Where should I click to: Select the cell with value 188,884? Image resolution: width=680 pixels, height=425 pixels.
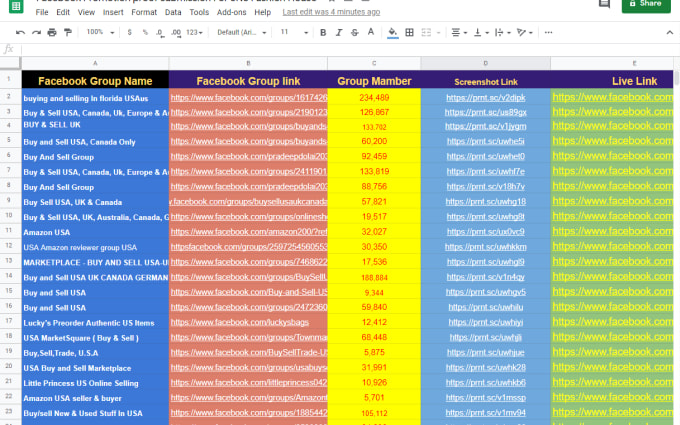374,278
